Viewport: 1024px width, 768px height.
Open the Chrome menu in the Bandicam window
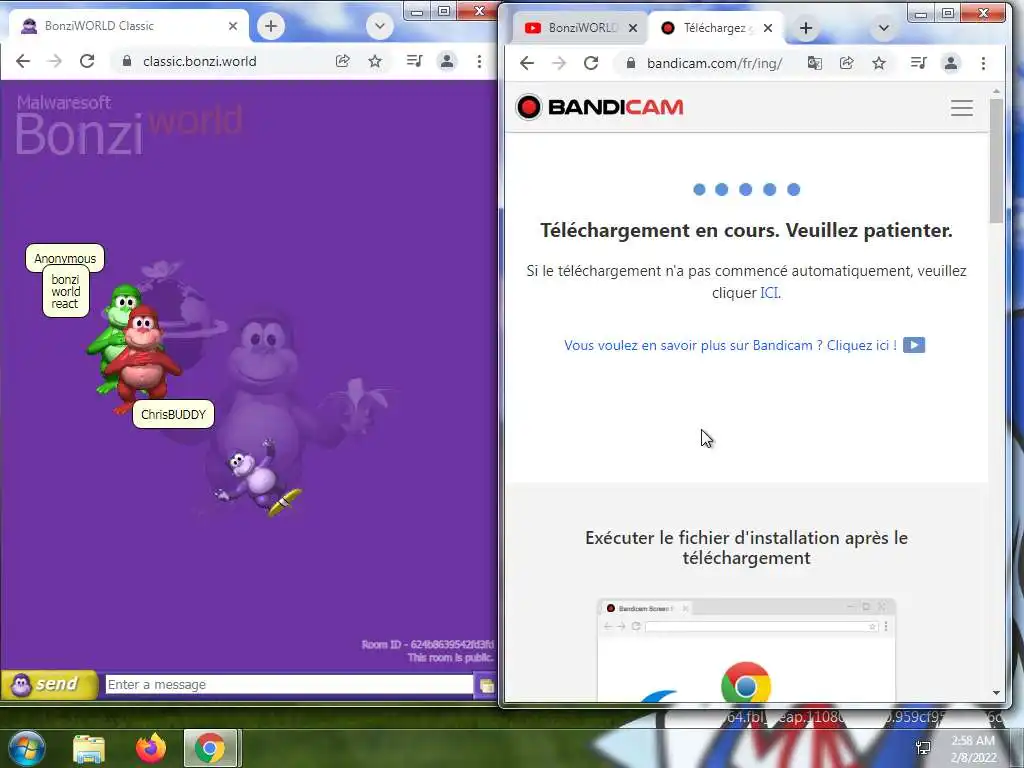click(x=984, y=63)
